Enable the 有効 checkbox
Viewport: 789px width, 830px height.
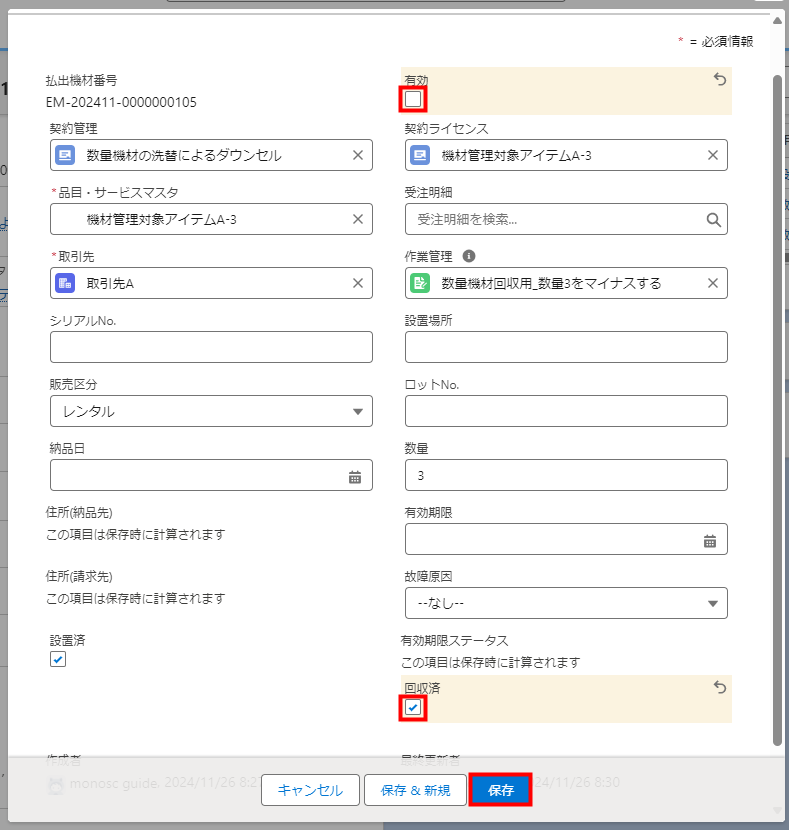[x=413, y=99]
